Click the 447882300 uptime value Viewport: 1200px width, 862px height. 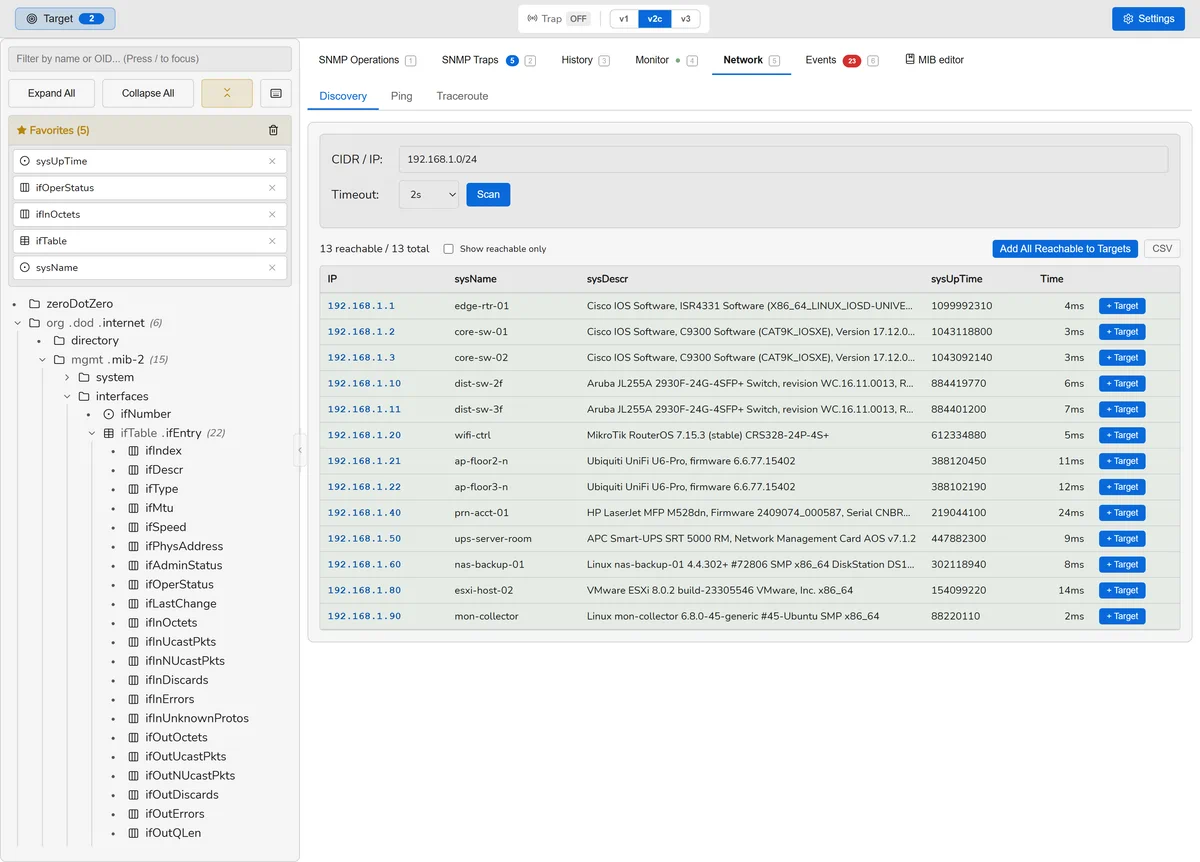(x=959, y=539)
